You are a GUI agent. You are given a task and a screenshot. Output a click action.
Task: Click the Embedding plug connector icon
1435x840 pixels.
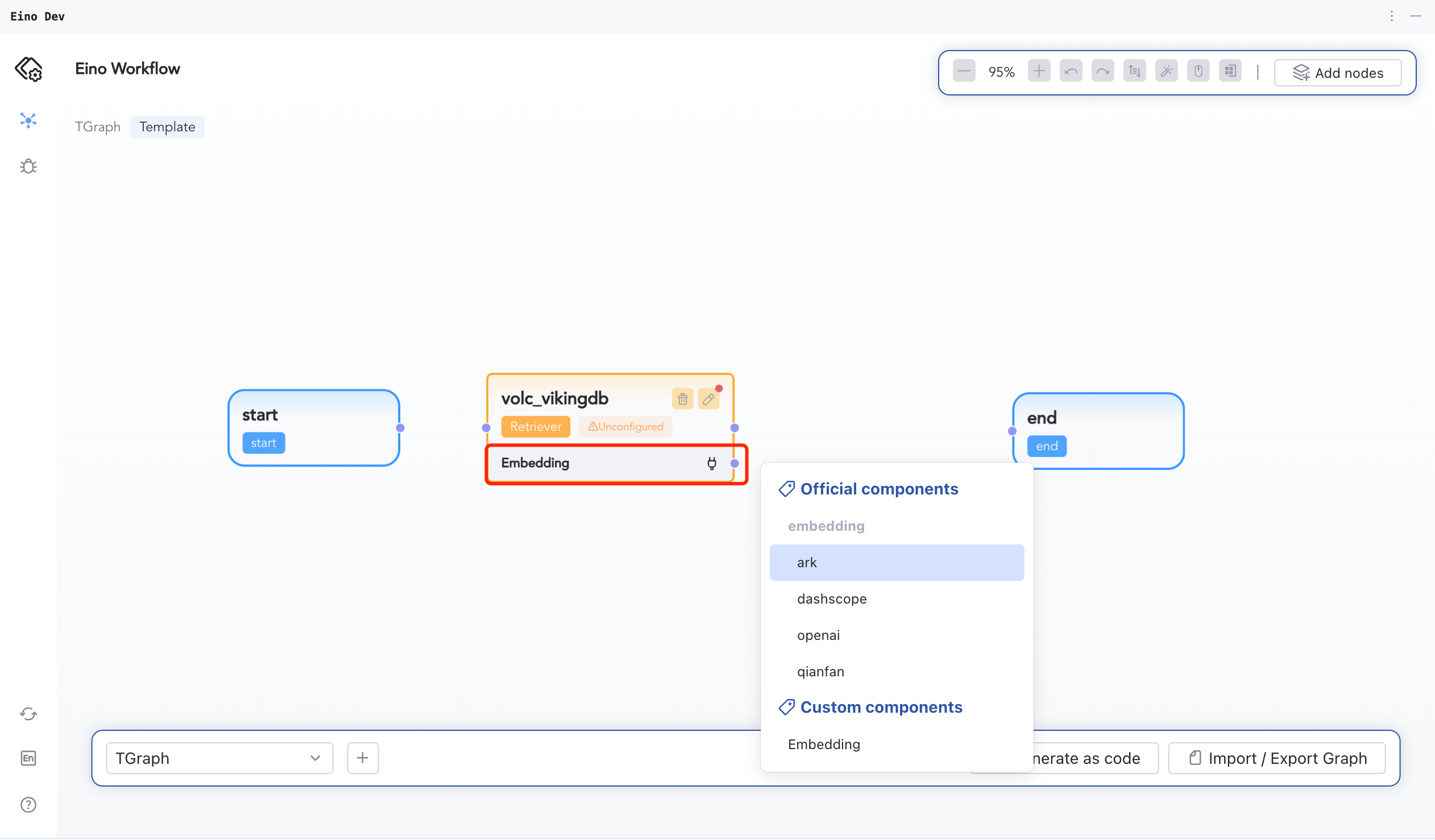[x=712, y=464]
